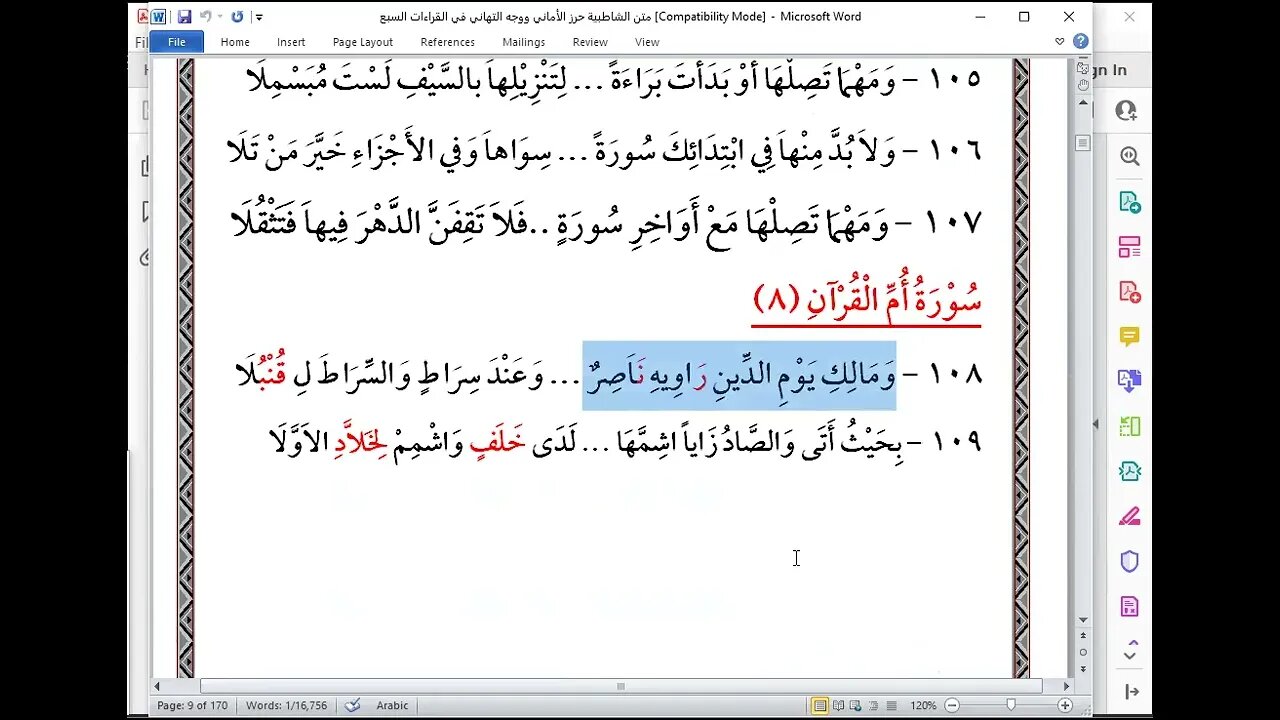The height and width of the screenshot is (720, 1280).
Task: Open the View tab
Action: coord(647,42)
